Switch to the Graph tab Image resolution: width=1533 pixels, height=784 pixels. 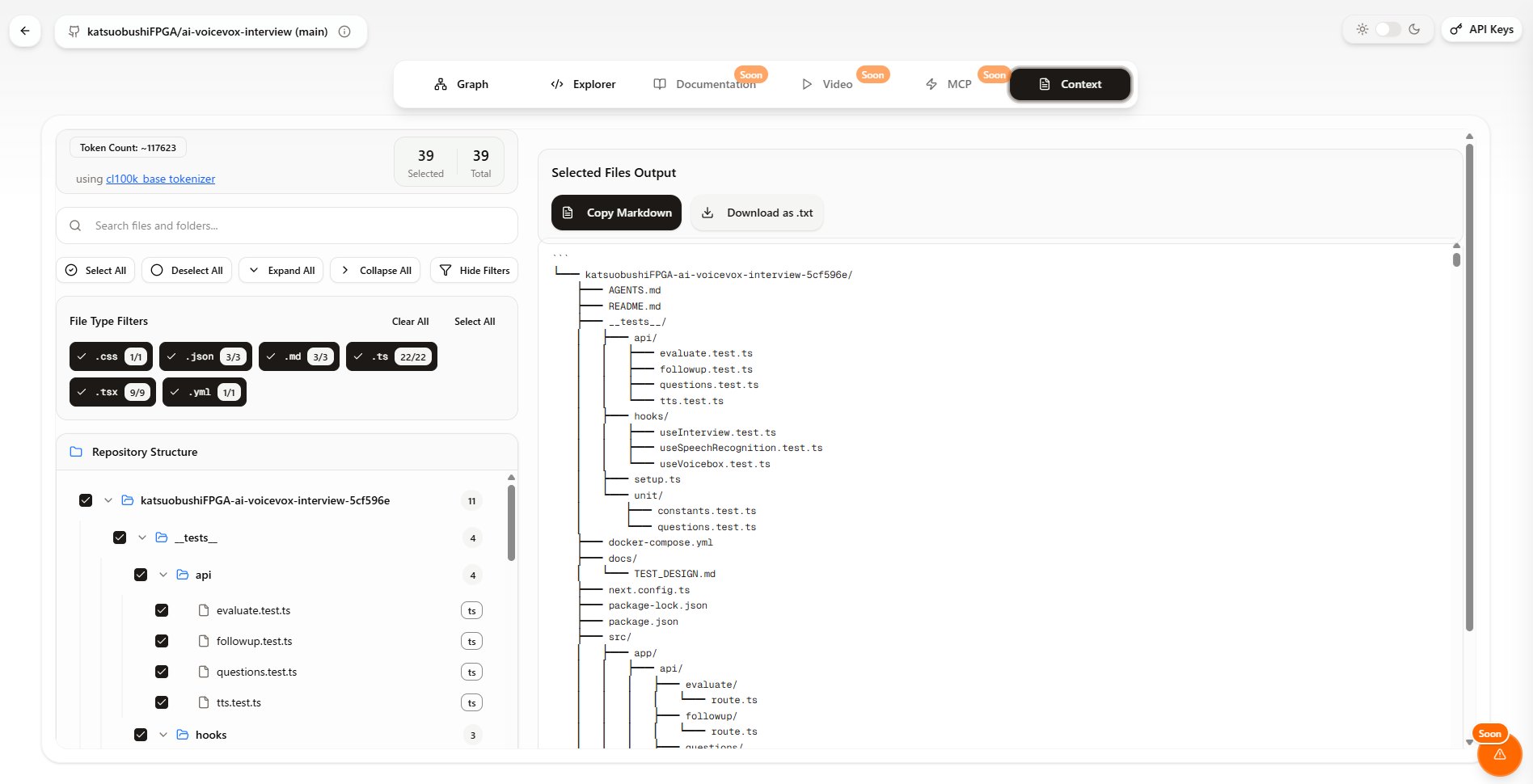pos(462,84)
